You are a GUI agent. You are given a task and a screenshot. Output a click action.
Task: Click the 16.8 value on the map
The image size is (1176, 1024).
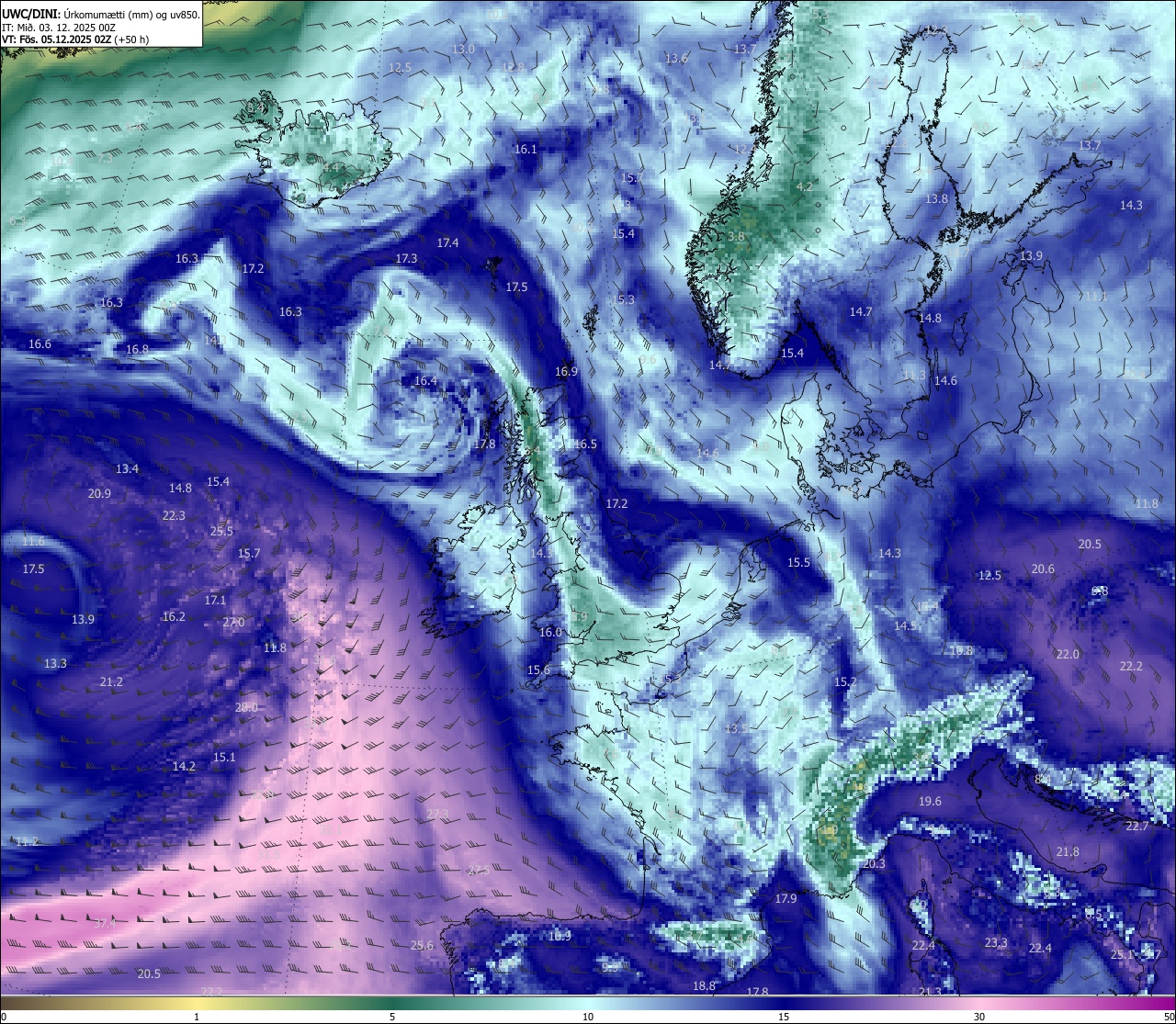tap(137, 349)
